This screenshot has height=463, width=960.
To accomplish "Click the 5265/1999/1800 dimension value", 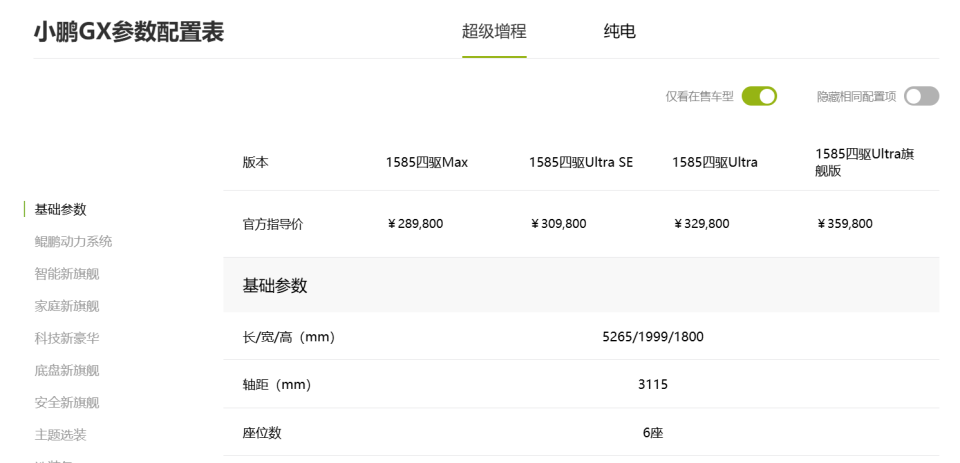I will pyautogui.click(x=653, y=336).
